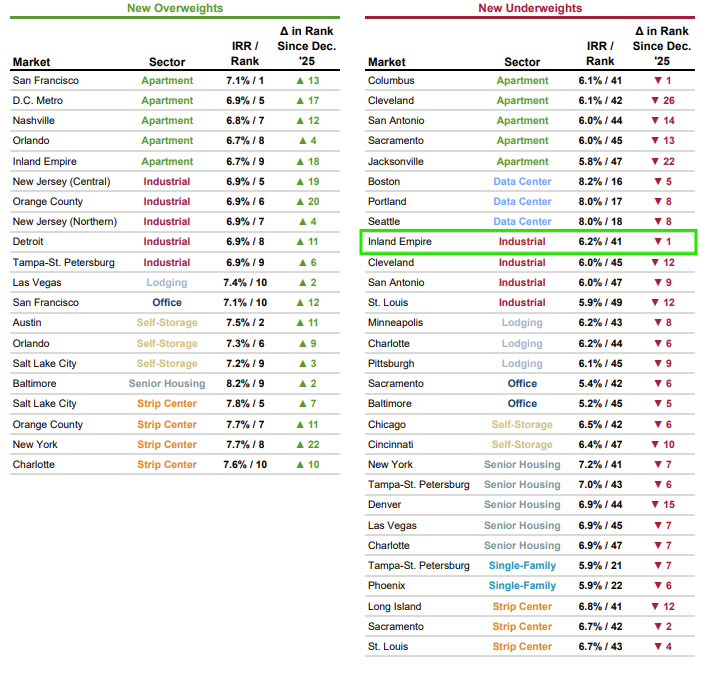Viewport: 728px width, 674px height.
Task: Click the 'Denver' market cell
Action: pyautogui.click(x=384, y=504)
